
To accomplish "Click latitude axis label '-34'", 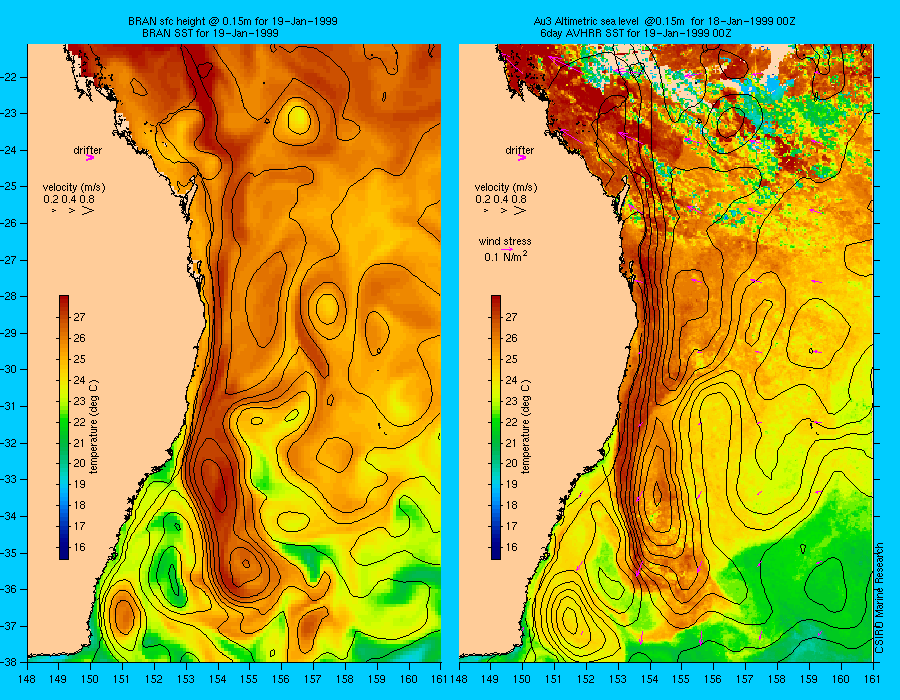I will pyautogui.click(x=10, y=516).
